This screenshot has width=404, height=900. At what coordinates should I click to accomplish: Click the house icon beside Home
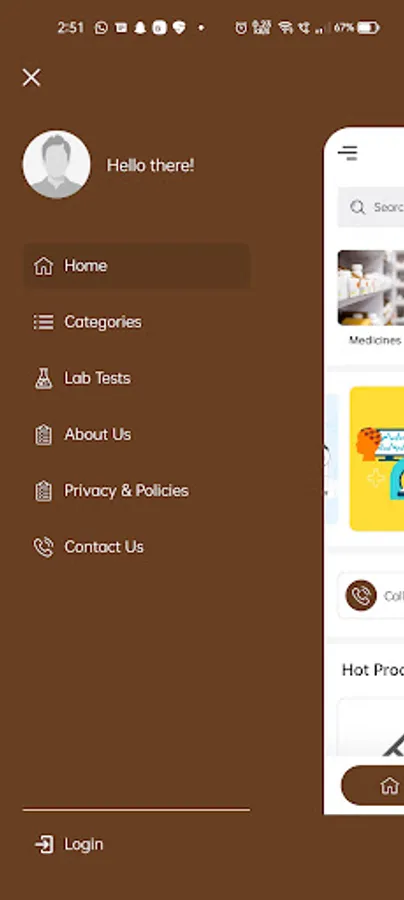(x=44, y=266)
